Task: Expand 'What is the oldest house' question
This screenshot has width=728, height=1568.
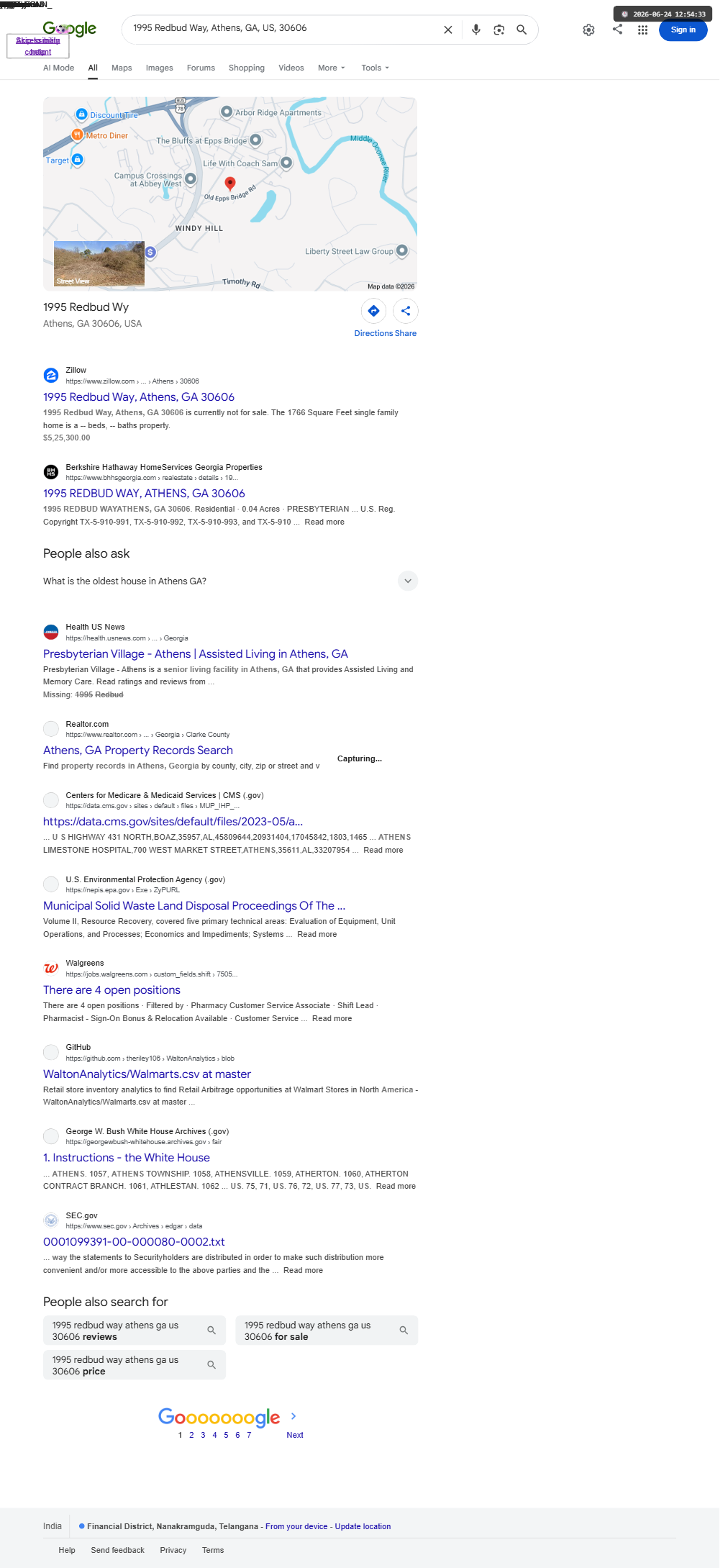Action: [230, 581]
